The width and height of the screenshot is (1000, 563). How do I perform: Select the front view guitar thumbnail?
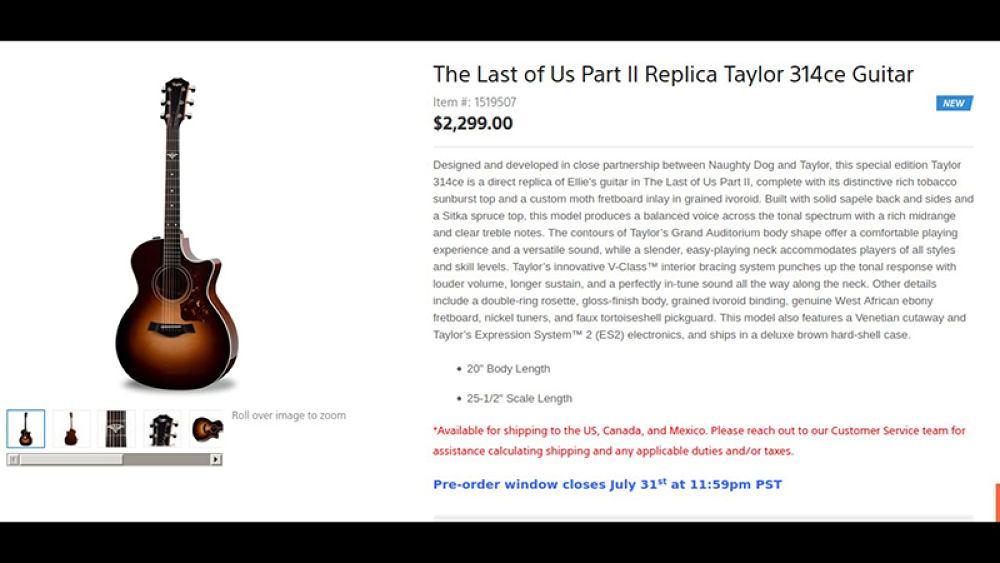pos(26,429)
